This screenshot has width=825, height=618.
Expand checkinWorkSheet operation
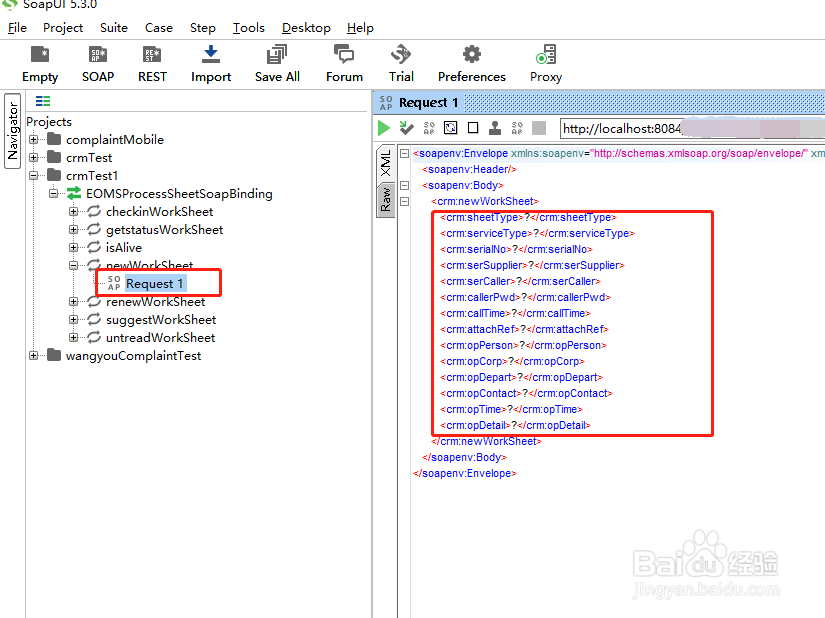point(74,211)
